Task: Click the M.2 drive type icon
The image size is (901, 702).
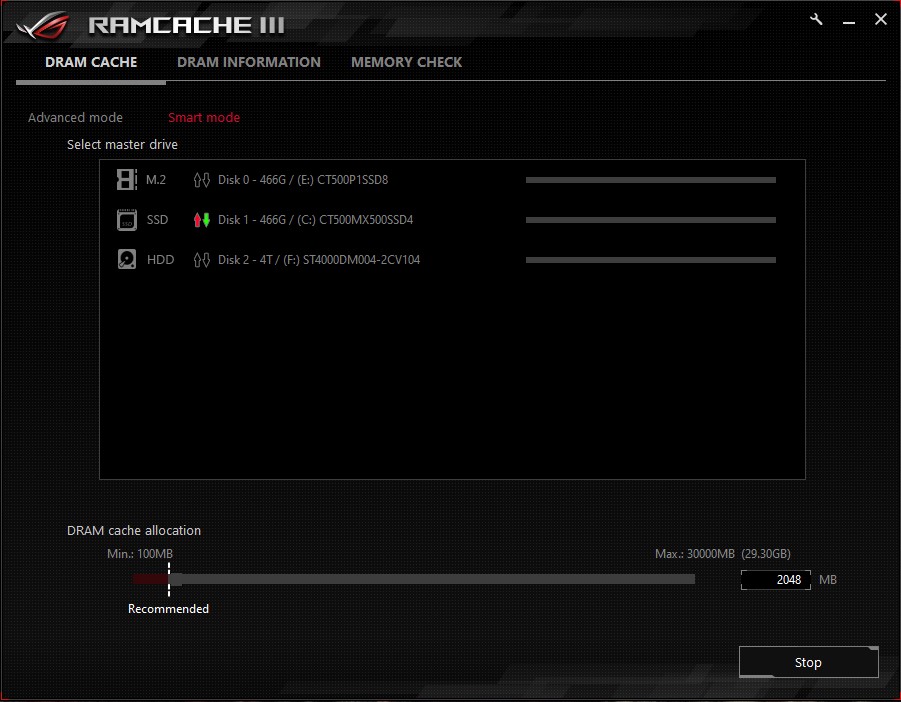Action: (126, 180)
